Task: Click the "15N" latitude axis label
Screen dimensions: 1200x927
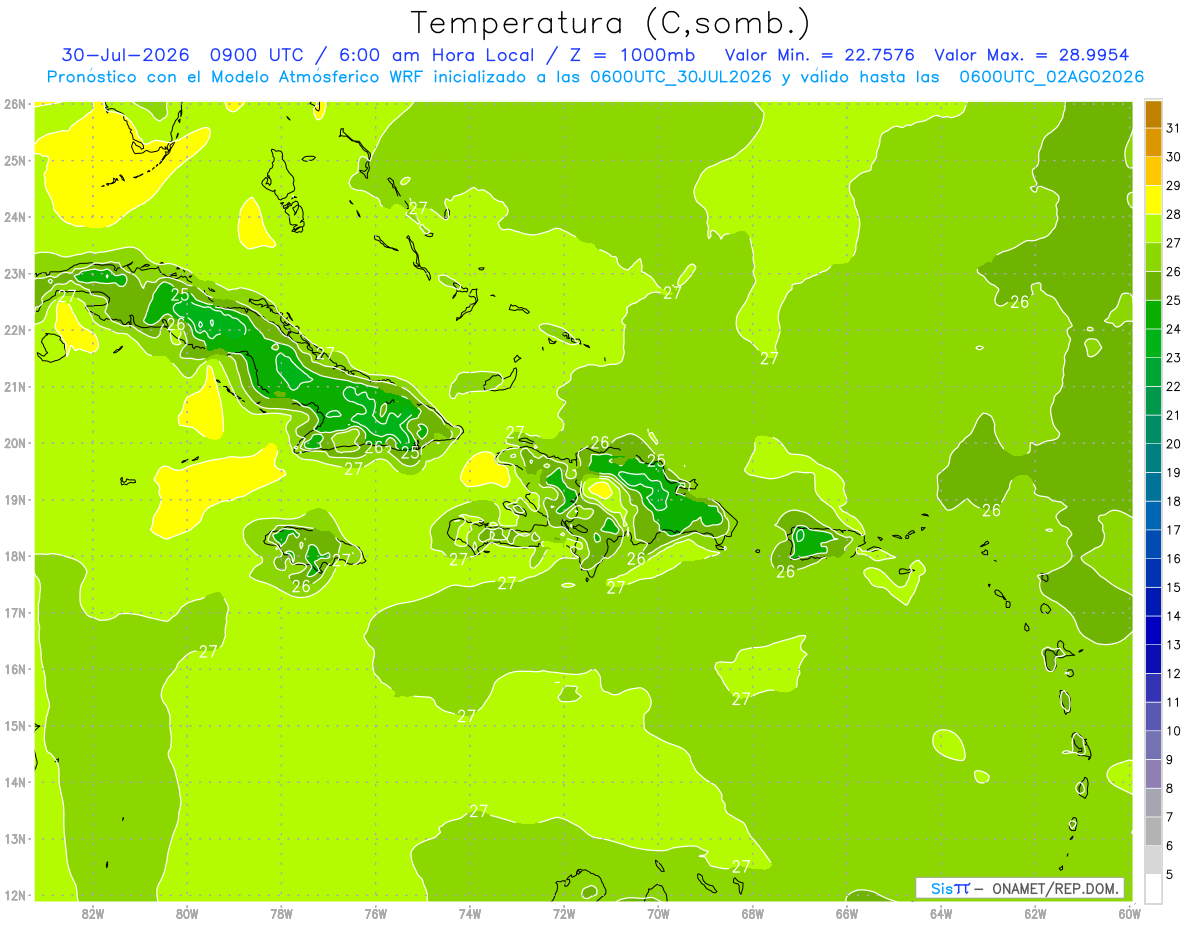Action: [14, 726]
